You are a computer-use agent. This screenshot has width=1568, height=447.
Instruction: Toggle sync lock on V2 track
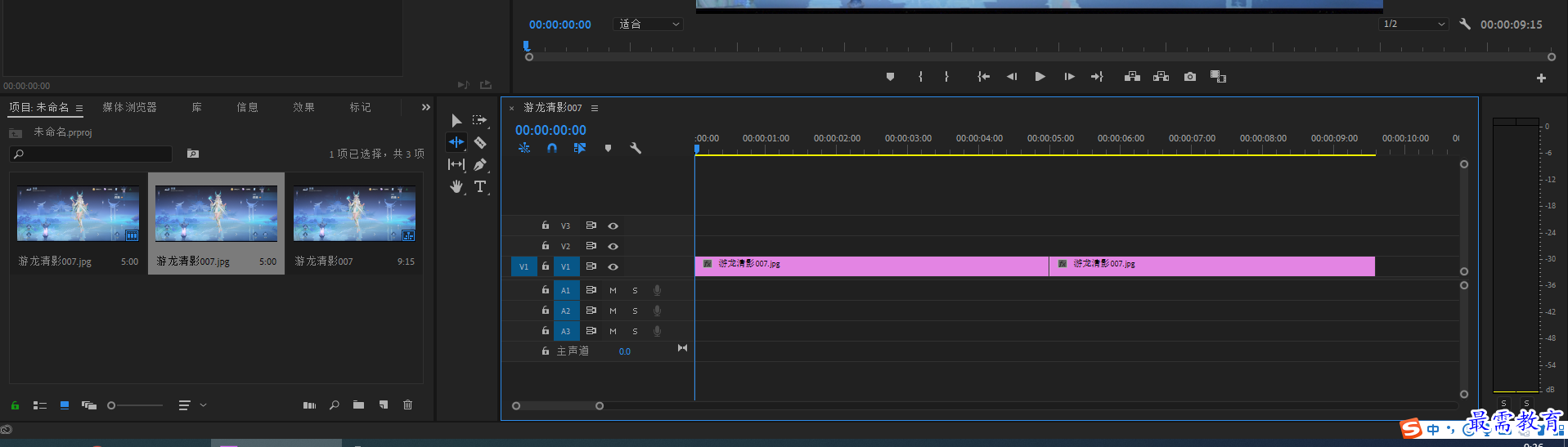(x=591, y=245)
